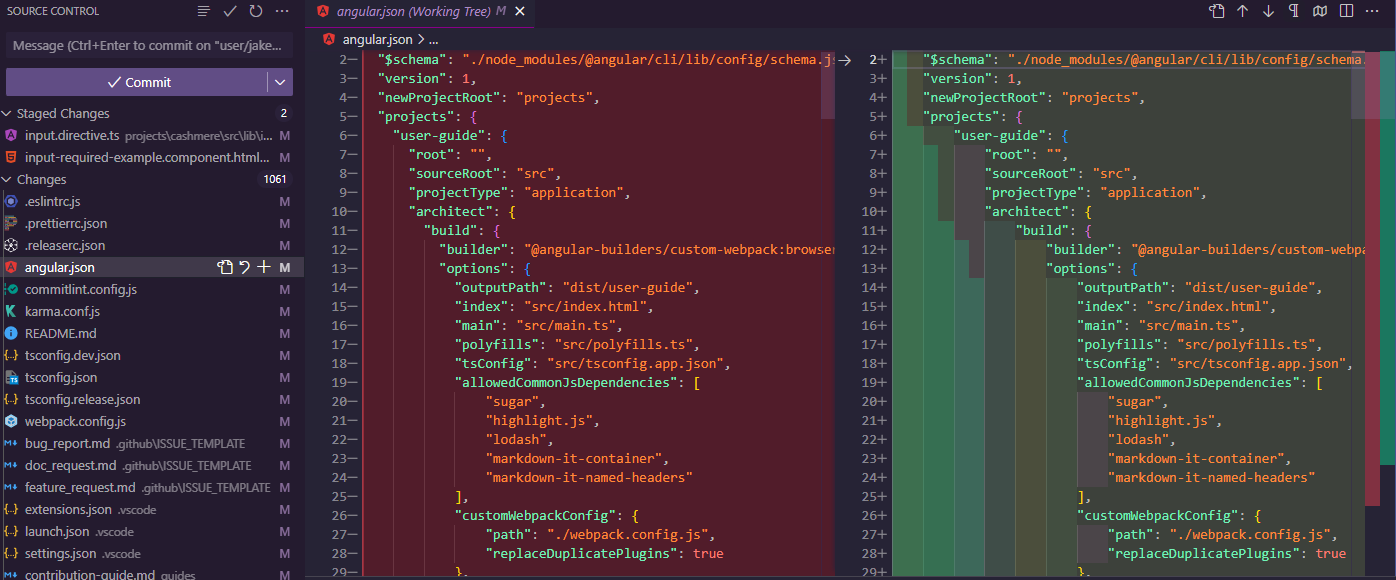Click right pane line "projectType": "application"
This screenshot has height=580, width=1396.
[x=1096, y=192]
